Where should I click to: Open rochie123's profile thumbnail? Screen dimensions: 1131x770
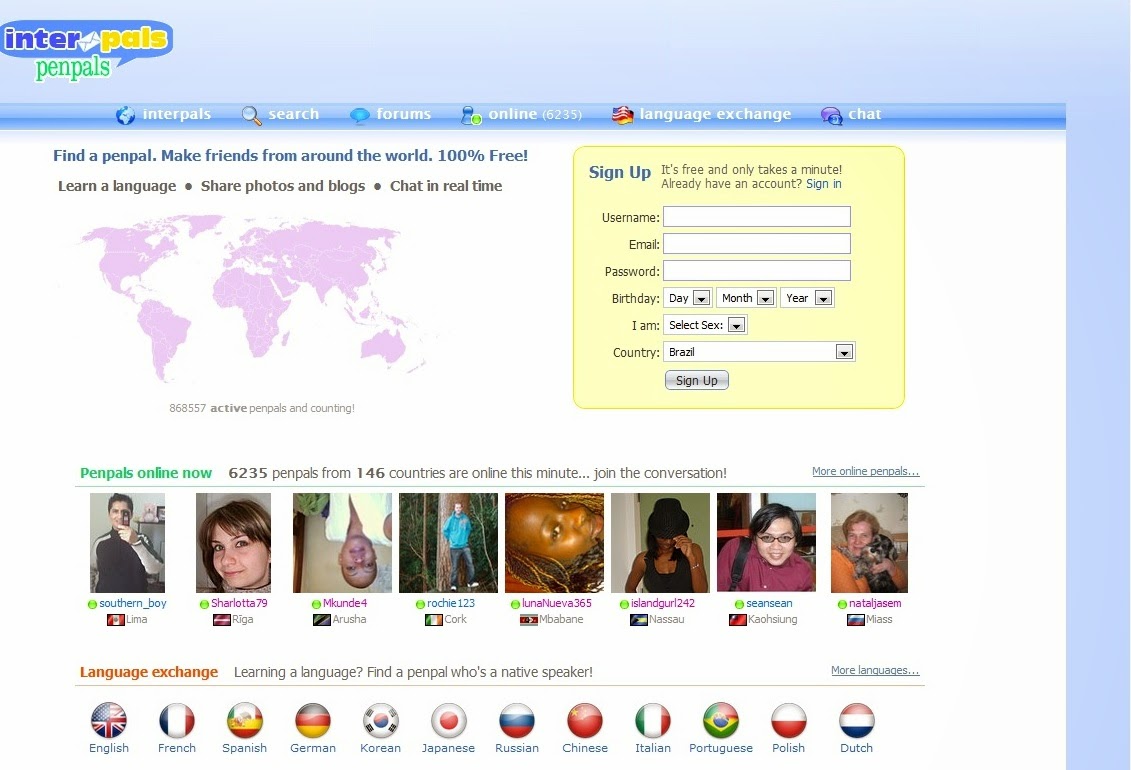pyautogui.click(x=447, y=542)
